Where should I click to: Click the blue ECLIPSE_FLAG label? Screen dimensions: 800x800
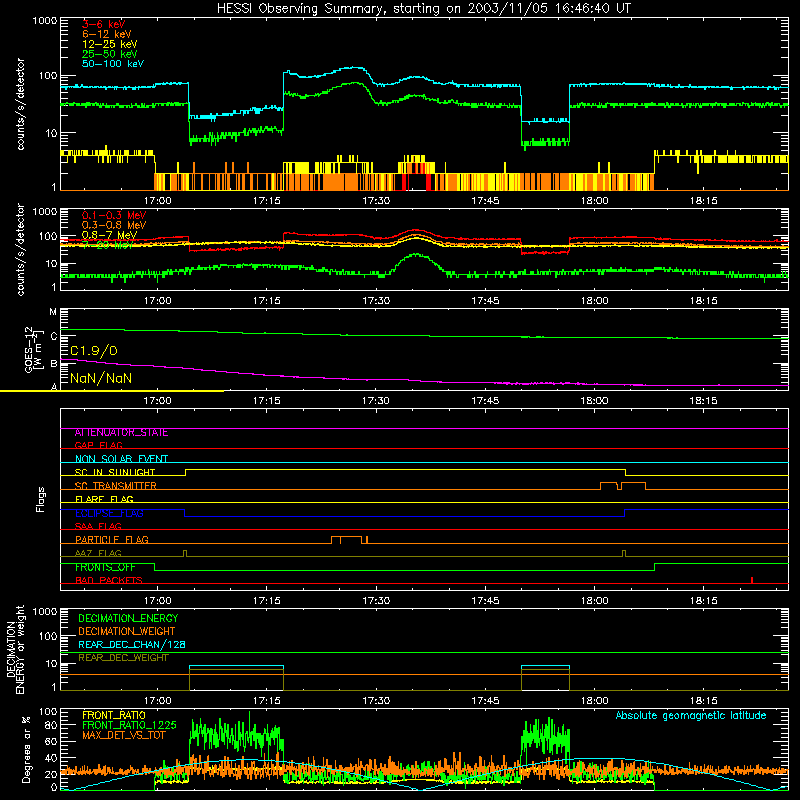point(109,513)
